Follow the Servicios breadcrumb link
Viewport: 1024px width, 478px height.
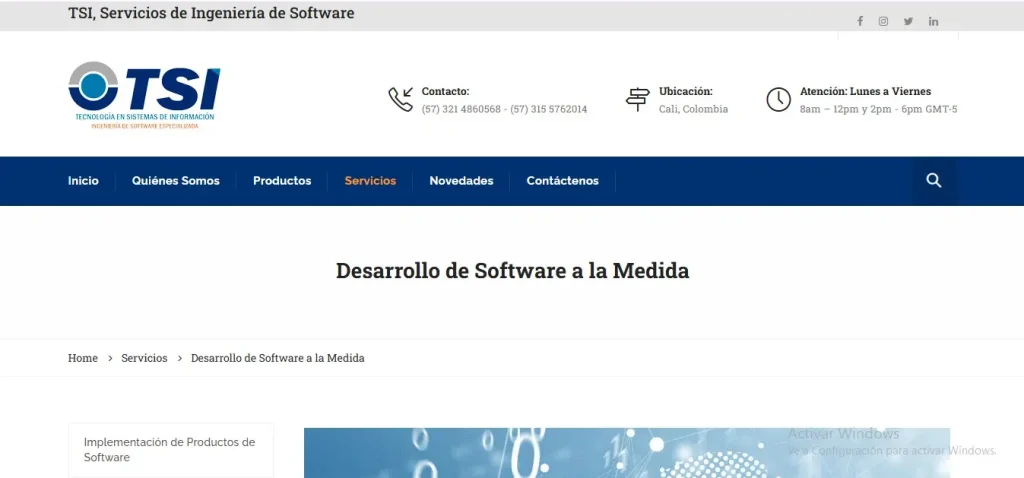pyautogui.click(x=144, y=358)
